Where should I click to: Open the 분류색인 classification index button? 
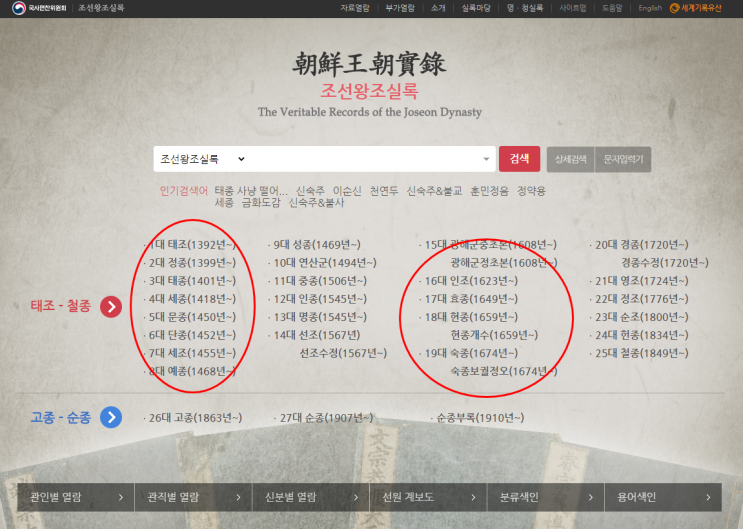coord(546,497)
